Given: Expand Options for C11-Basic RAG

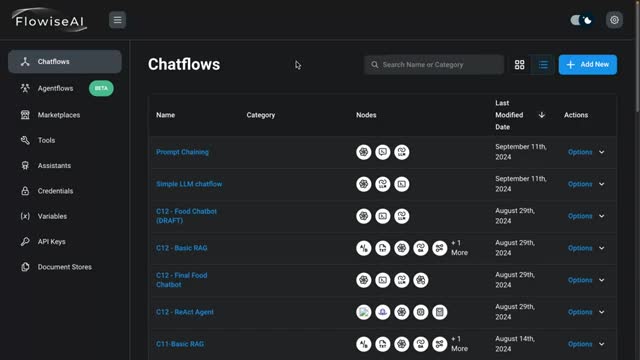Looking at the screenshot, I should pyautogui.click(x=586, y=344).
